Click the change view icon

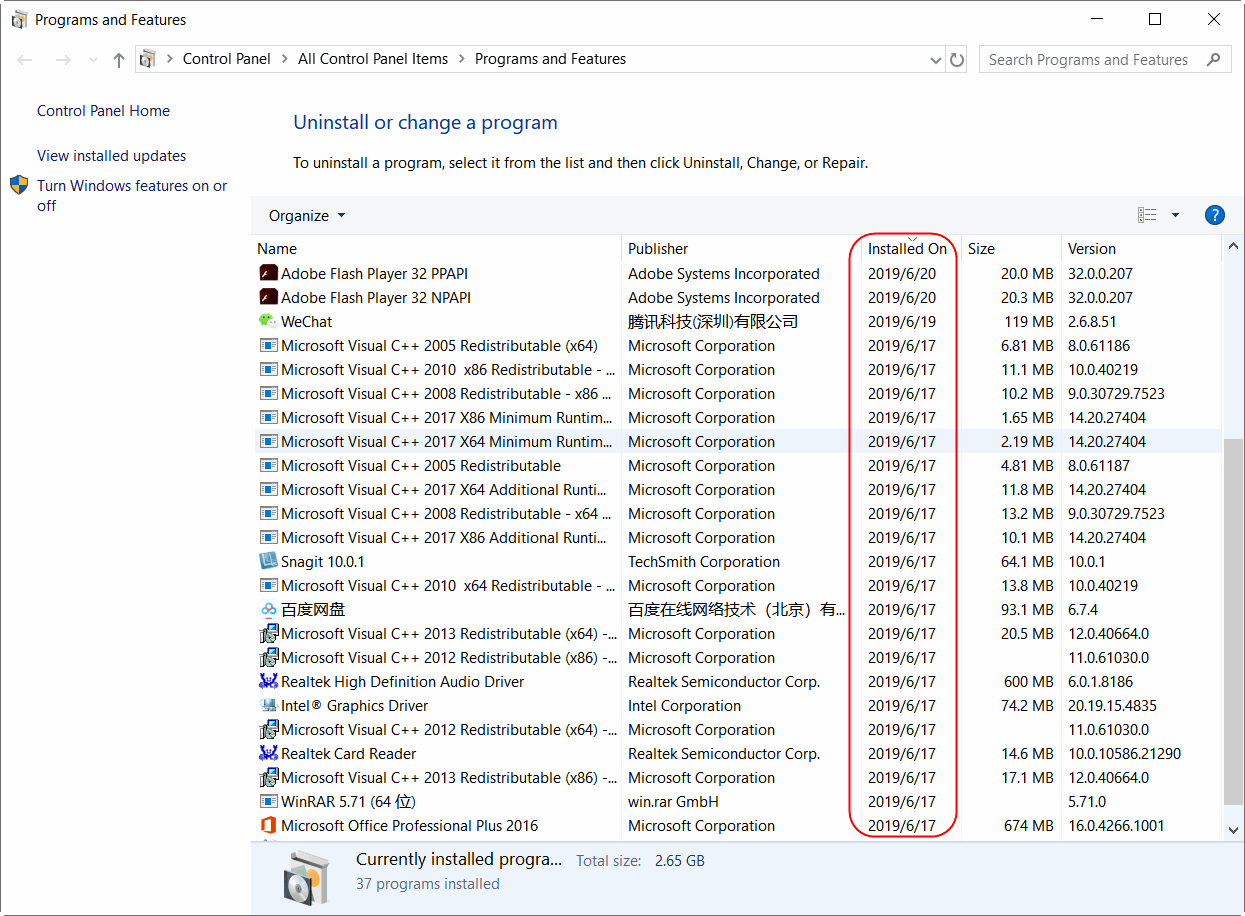coord(1147,215)
